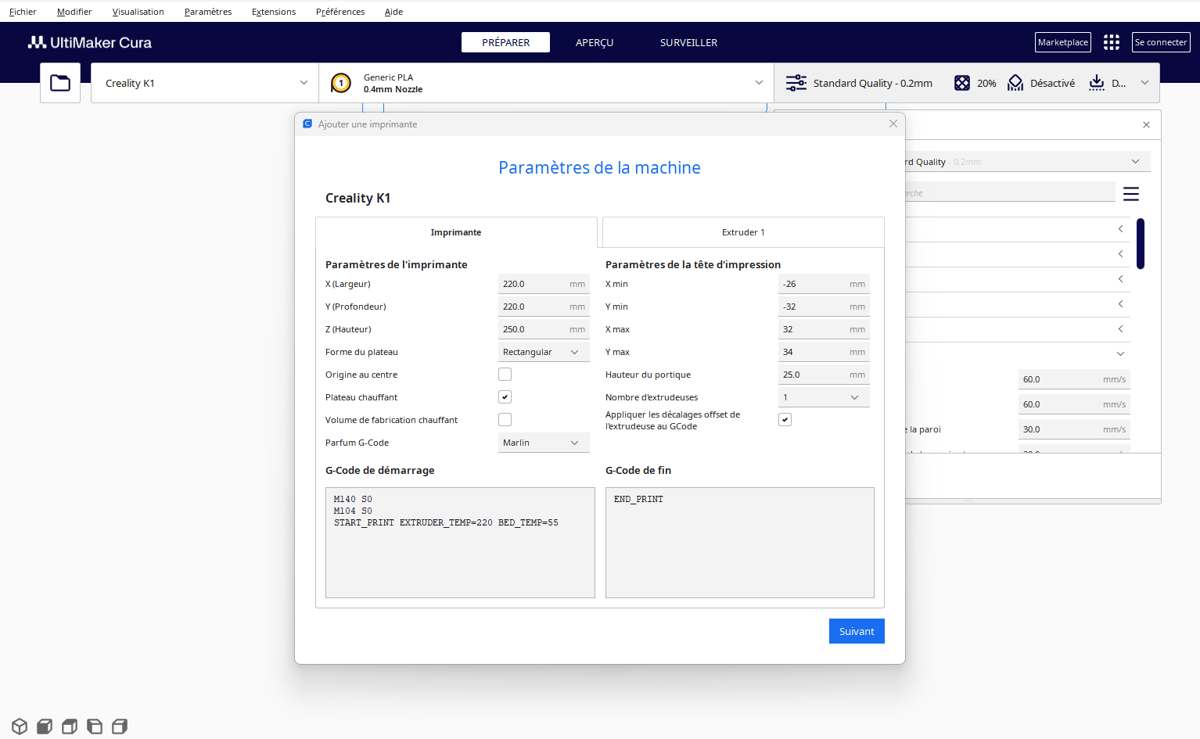Click the Z (Hauteur) input field
The height and width of the screenshot is (739, 1200).
pyautogui.click(x=543, y=329)
